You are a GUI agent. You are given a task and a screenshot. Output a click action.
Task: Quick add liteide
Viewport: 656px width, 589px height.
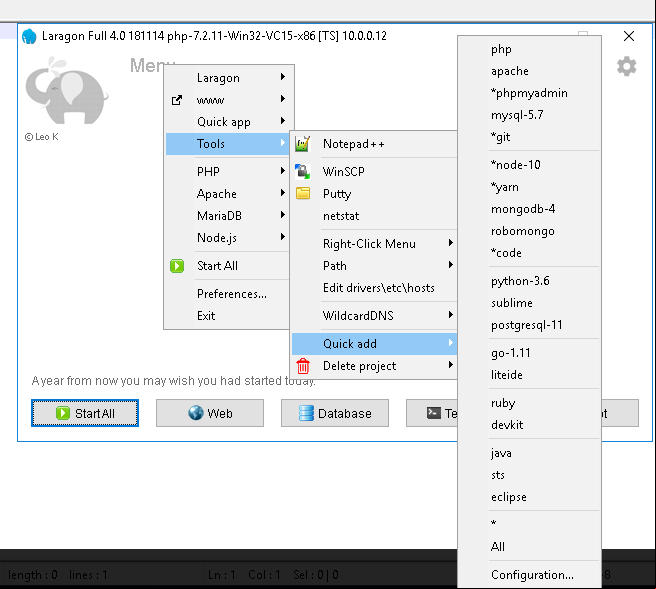530,375
